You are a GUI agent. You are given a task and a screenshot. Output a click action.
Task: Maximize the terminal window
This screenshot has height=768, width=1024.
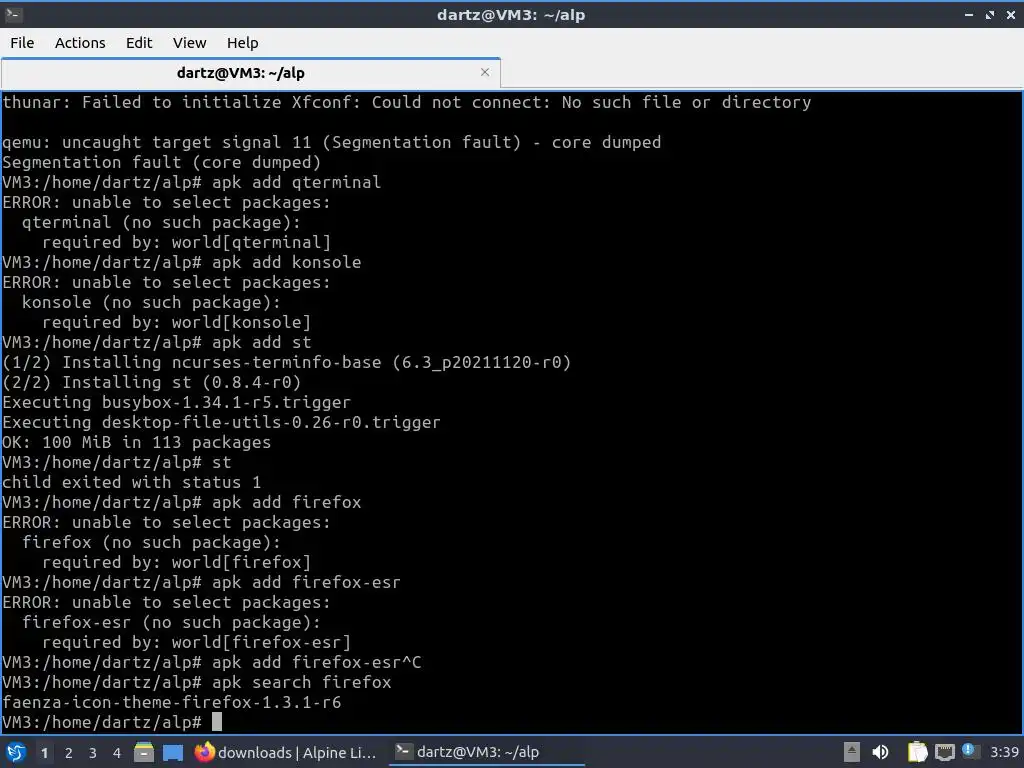pos(990,14)
